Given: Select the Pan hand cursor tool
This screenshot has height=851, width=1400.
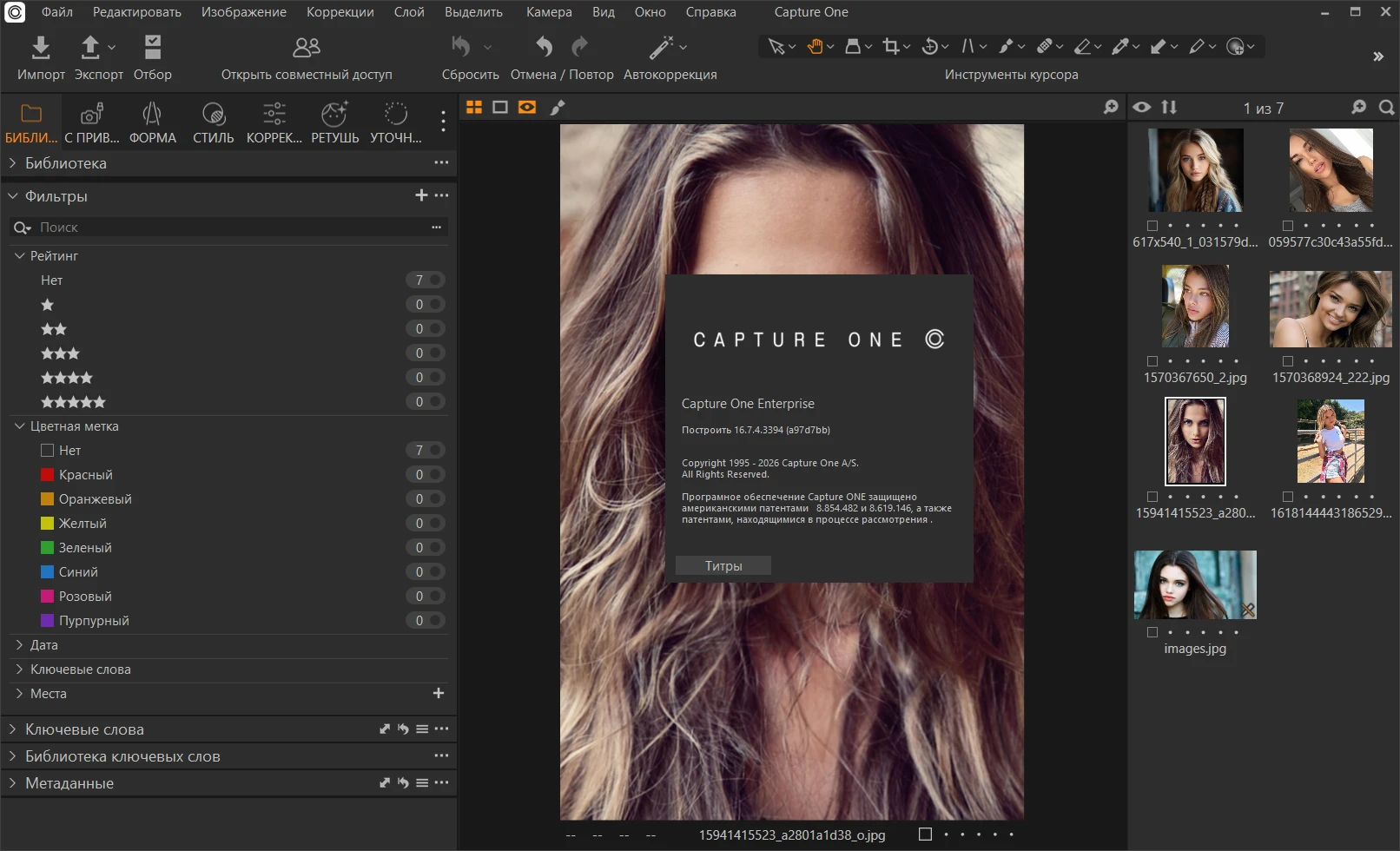Looking at the screenshot, I should [815, 47].
